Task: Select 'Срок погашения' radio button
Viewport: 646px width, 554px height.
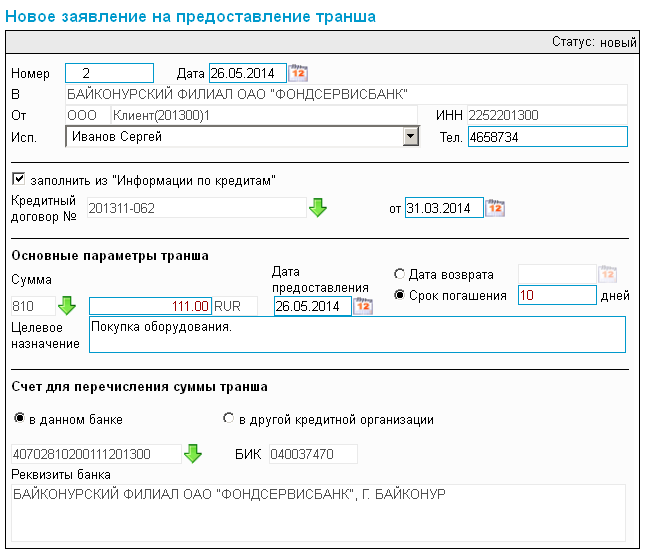Action: [399, 295]
